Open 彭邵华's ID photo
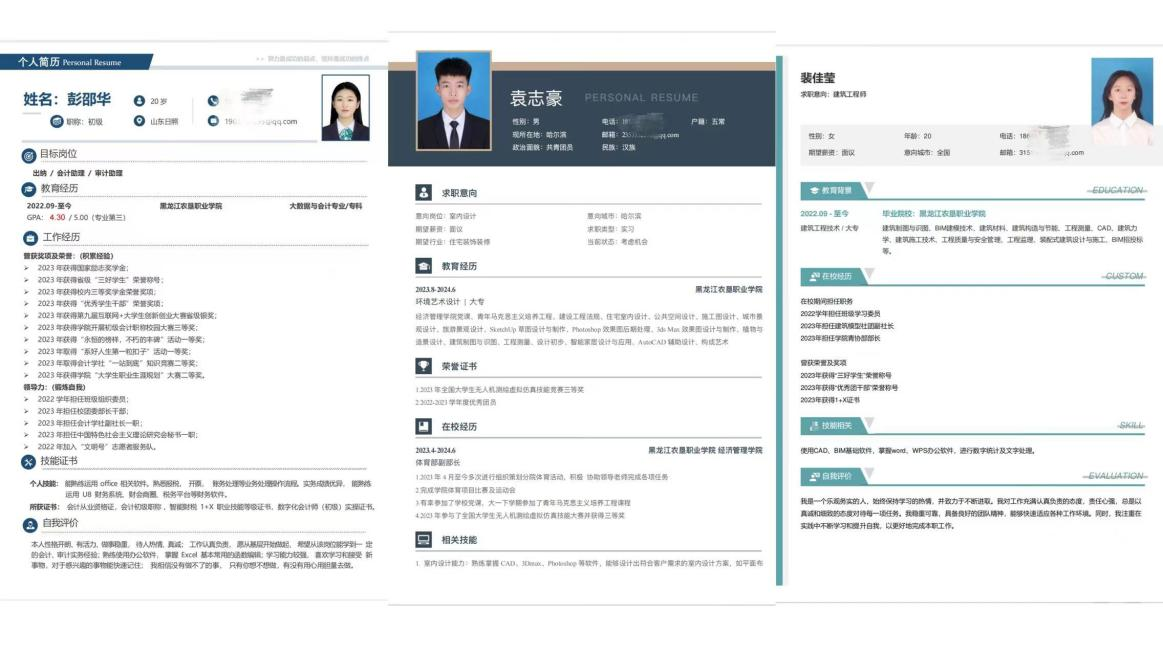This screenshot has width=1163, height=654. [346, 108]
